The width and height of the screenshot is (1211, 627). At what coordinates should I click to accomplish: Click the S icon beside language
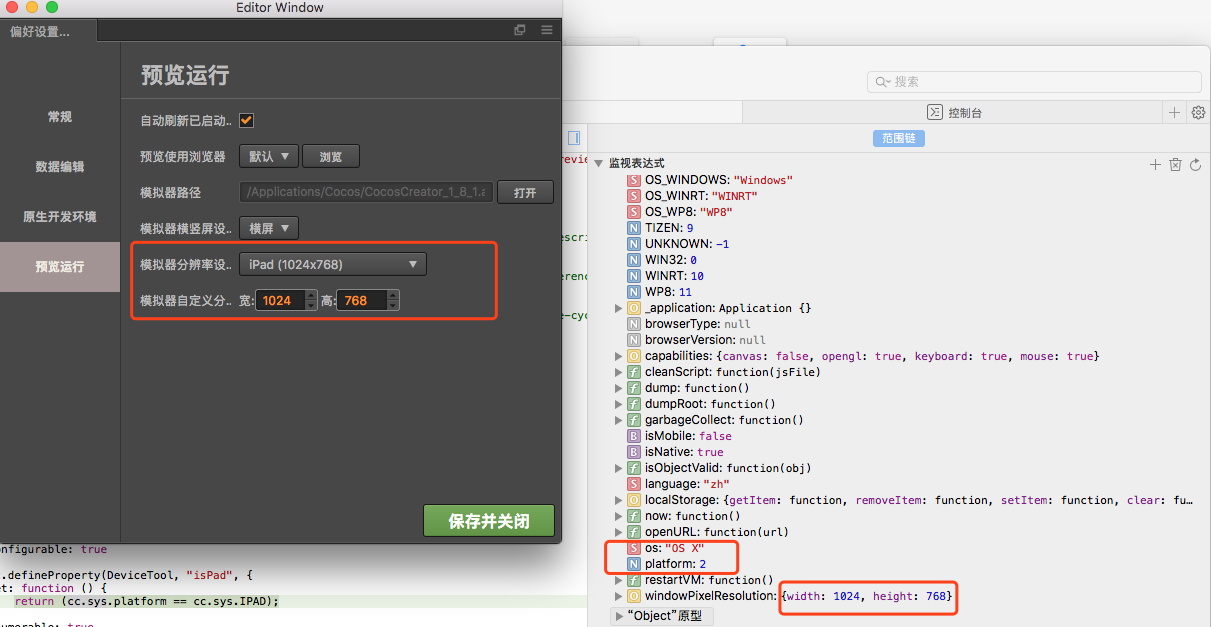point(634,484)
